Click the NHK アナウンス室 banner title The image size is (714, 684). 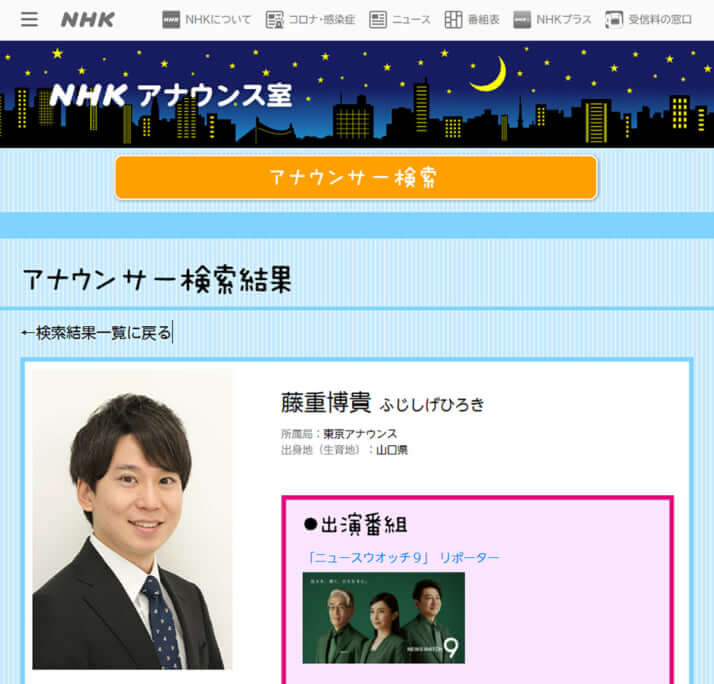[x=171, y=95]
